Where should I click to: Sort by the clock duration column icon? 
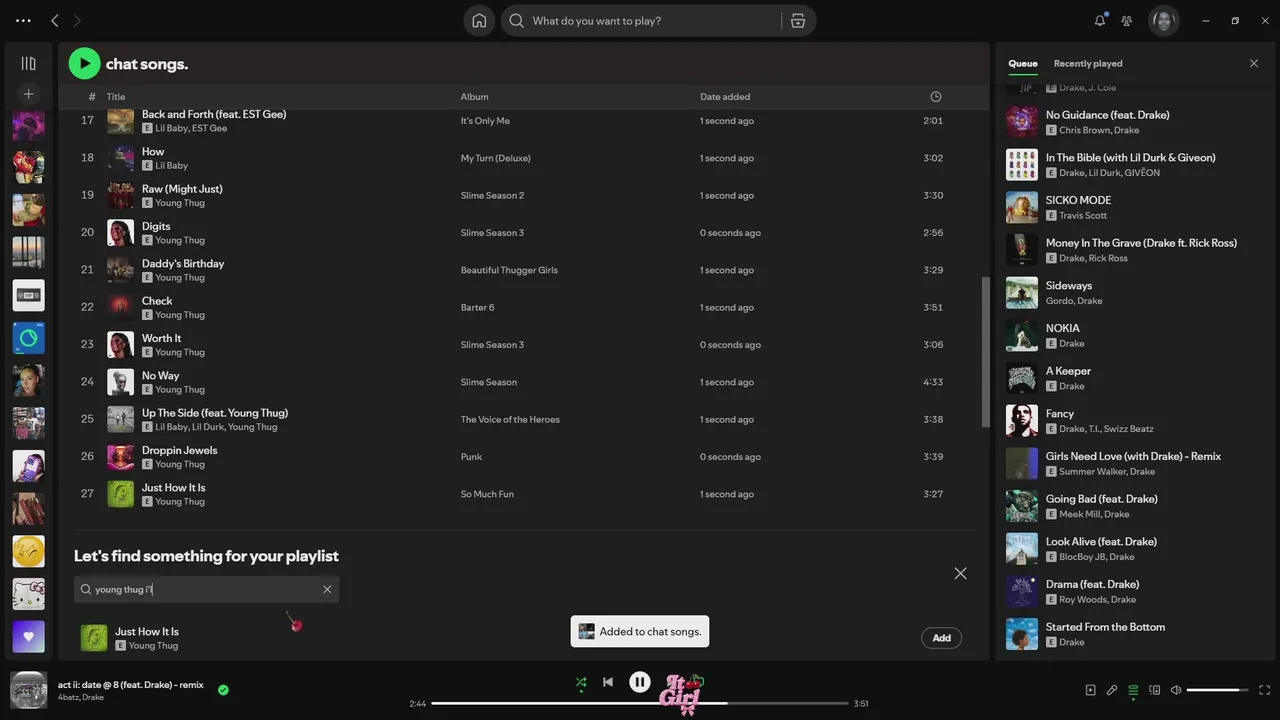pos(936,97)
